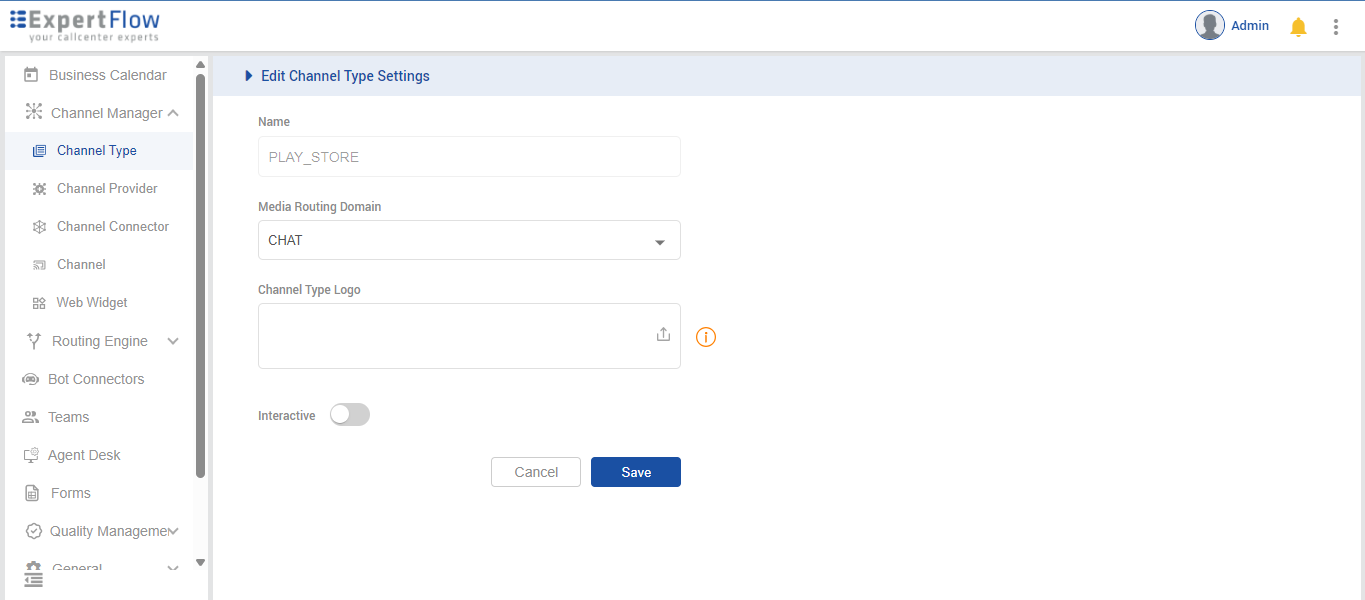This screenshot has width=1365, height=600.
Task: Go to Channel Connector page
Action: [x=113, y=227]
